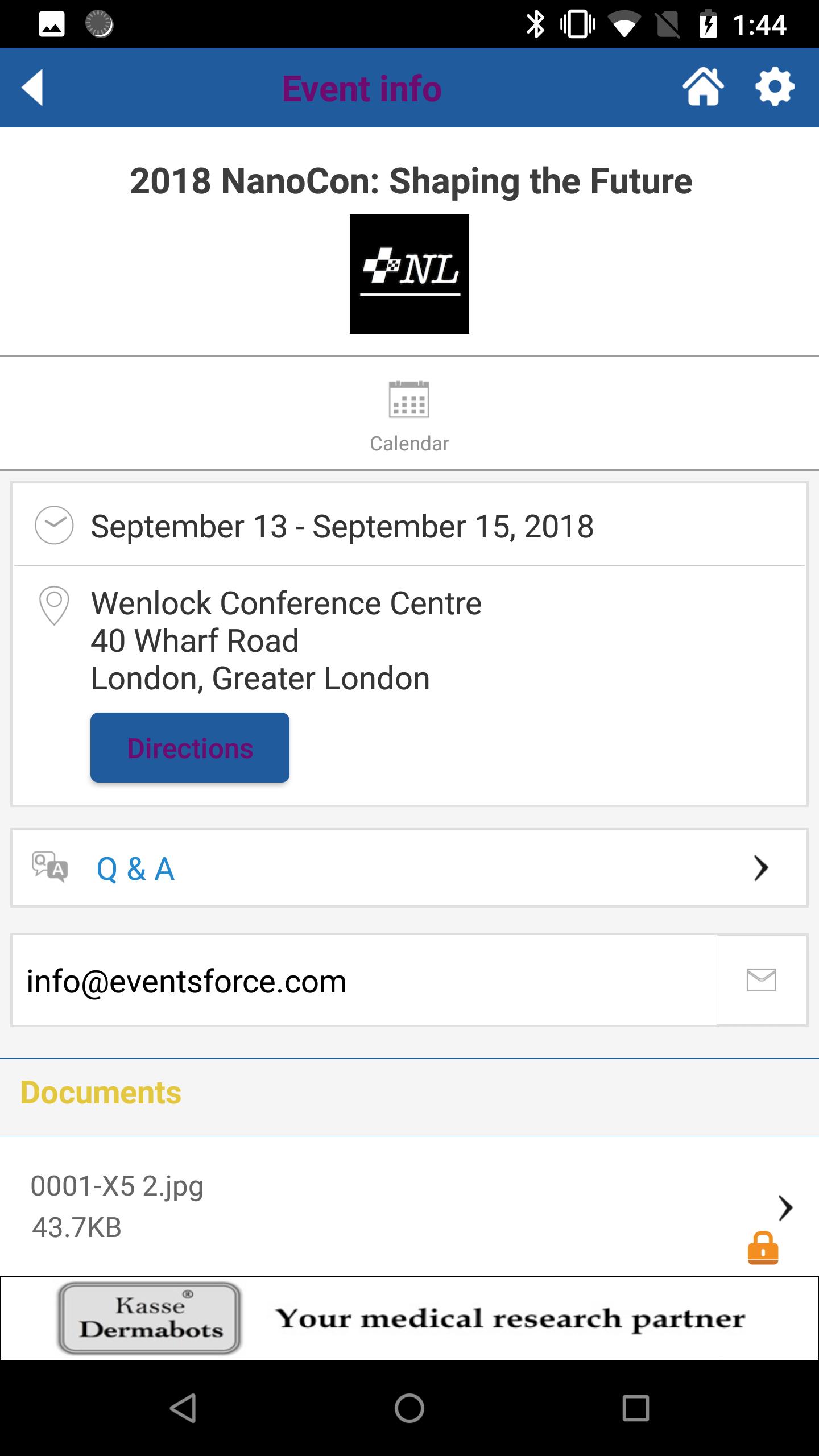Go to home via house icon
This screenshot has width=819, height=1456.
703,87
